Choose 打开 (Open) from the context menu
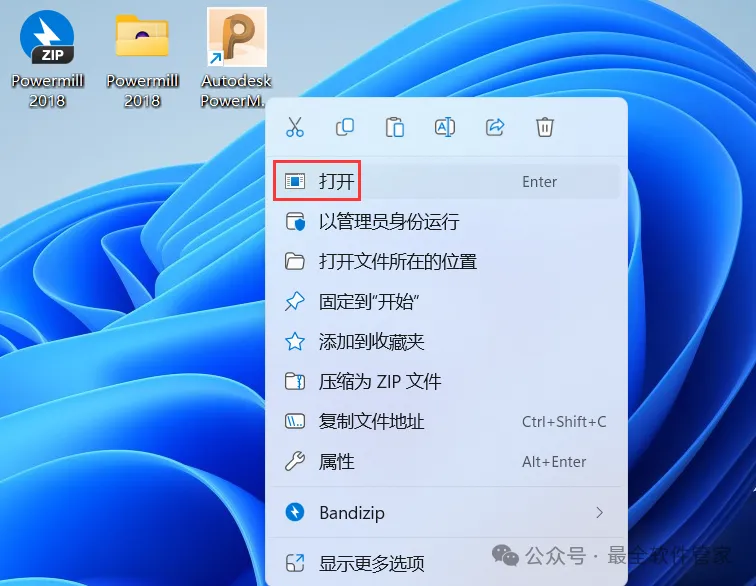Image resolution: width=756 pixels, height=586 pixels. click(446, 181)
